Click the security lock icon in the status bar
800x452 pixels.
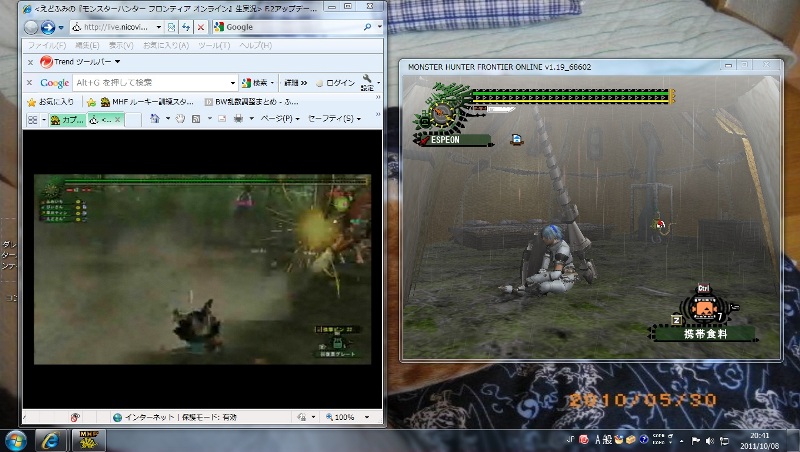pos(302,417)
